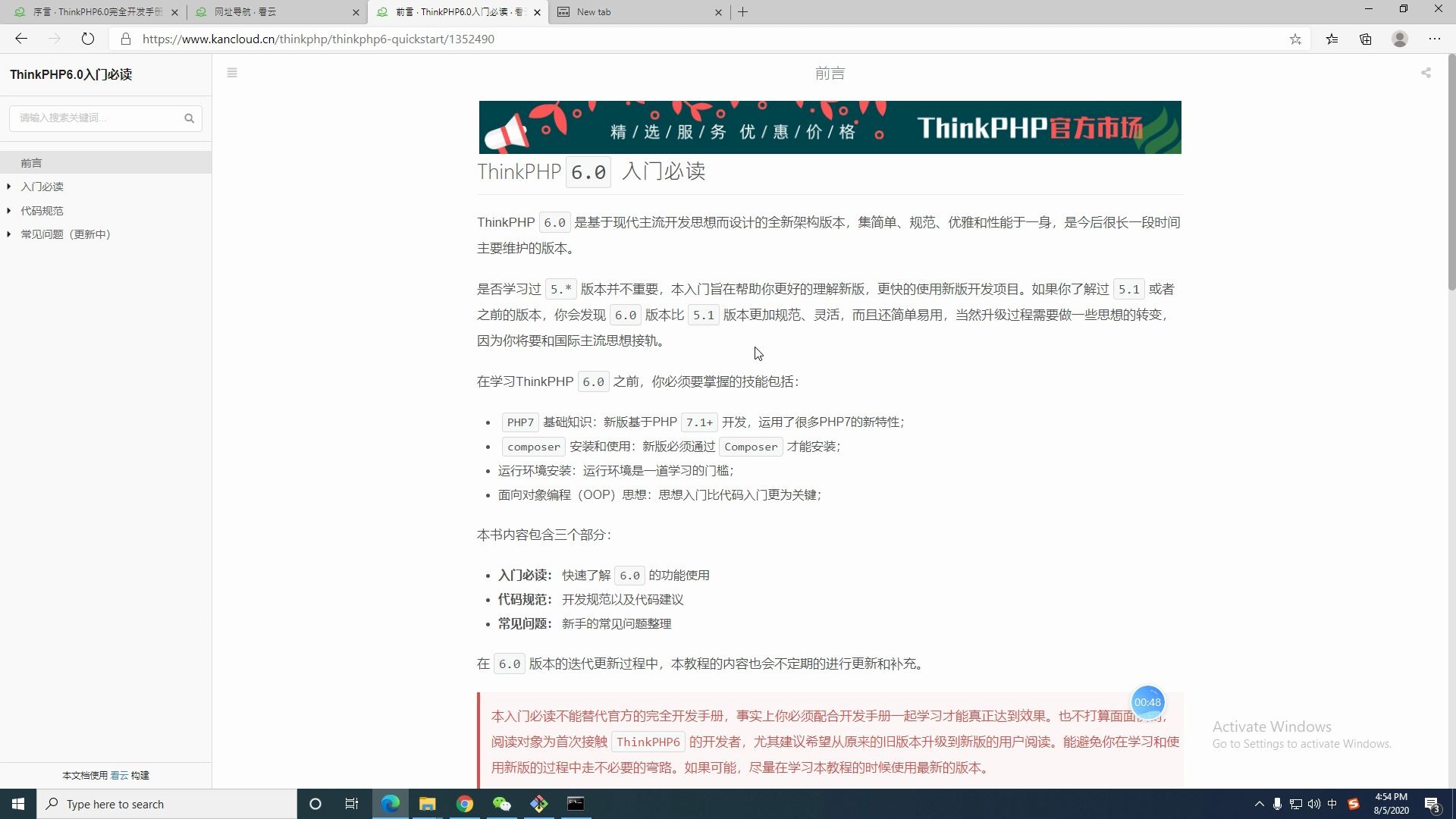Open Edge Collections from the toolbar

pyautogui.click(x=1366, y=39)
